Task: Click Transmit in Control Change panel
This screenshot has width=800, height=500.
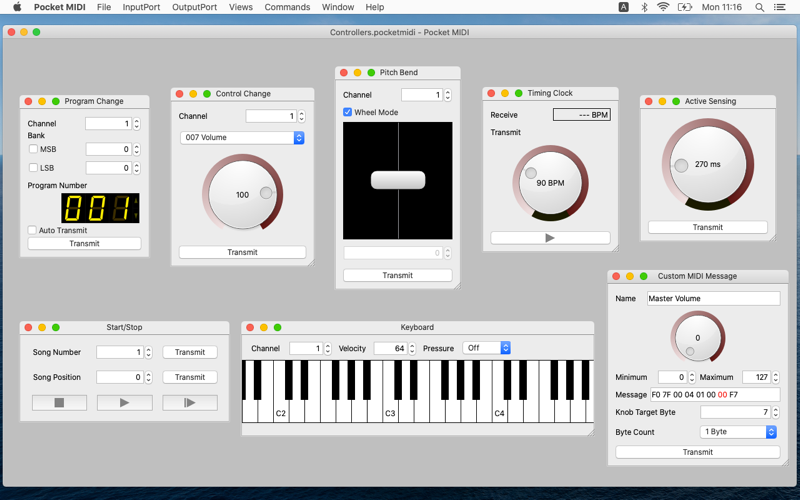Action: 242,252
